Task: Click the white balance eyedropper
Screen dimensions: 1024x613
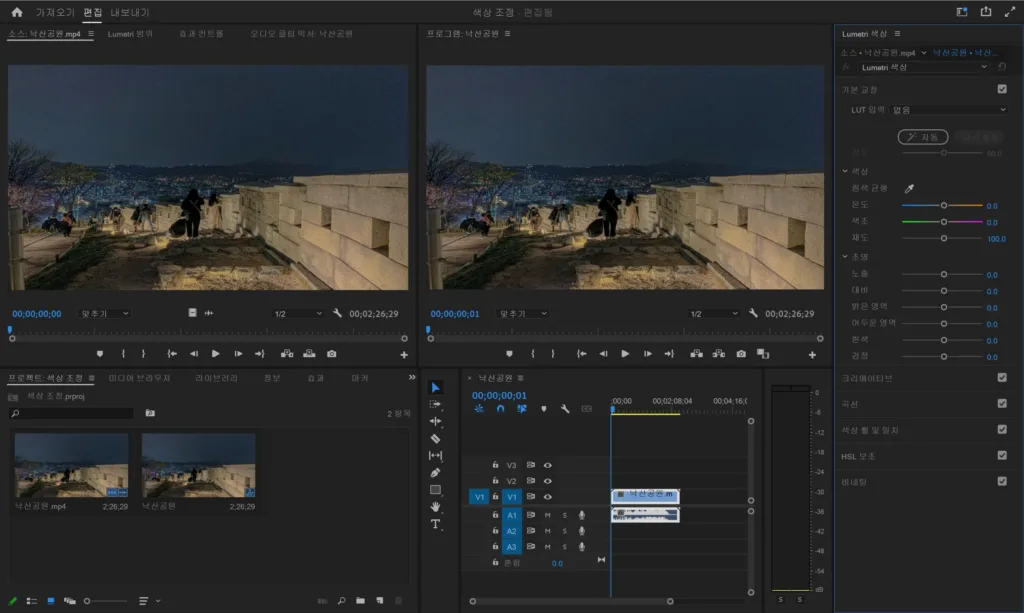Action: [909, 189]
